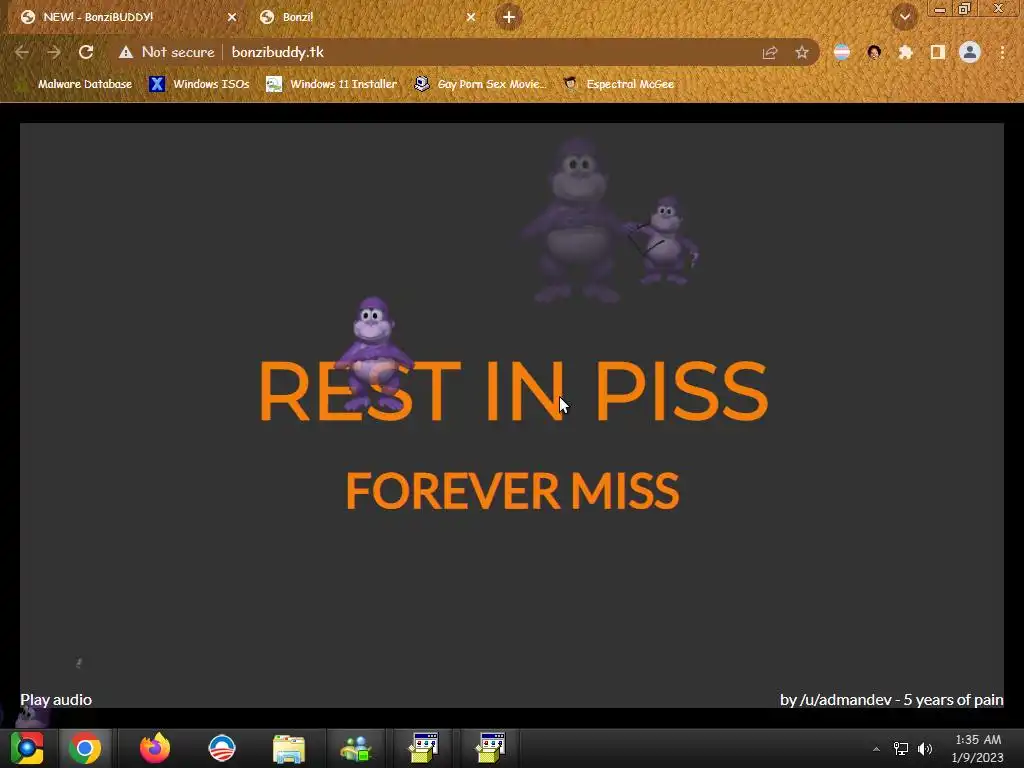The height and width of the screenshot is (768, 1024).
Task: Open the Not secure site warning
Action: [167, 52]
